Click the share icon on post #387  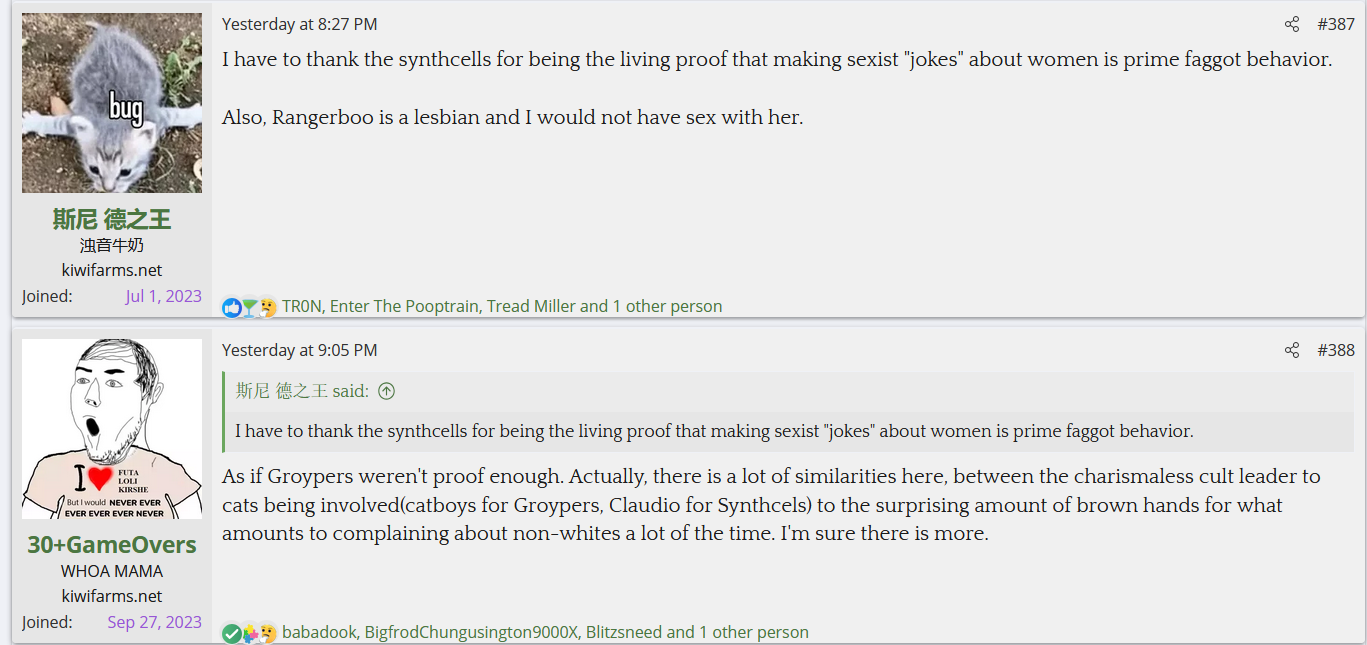1292,24
